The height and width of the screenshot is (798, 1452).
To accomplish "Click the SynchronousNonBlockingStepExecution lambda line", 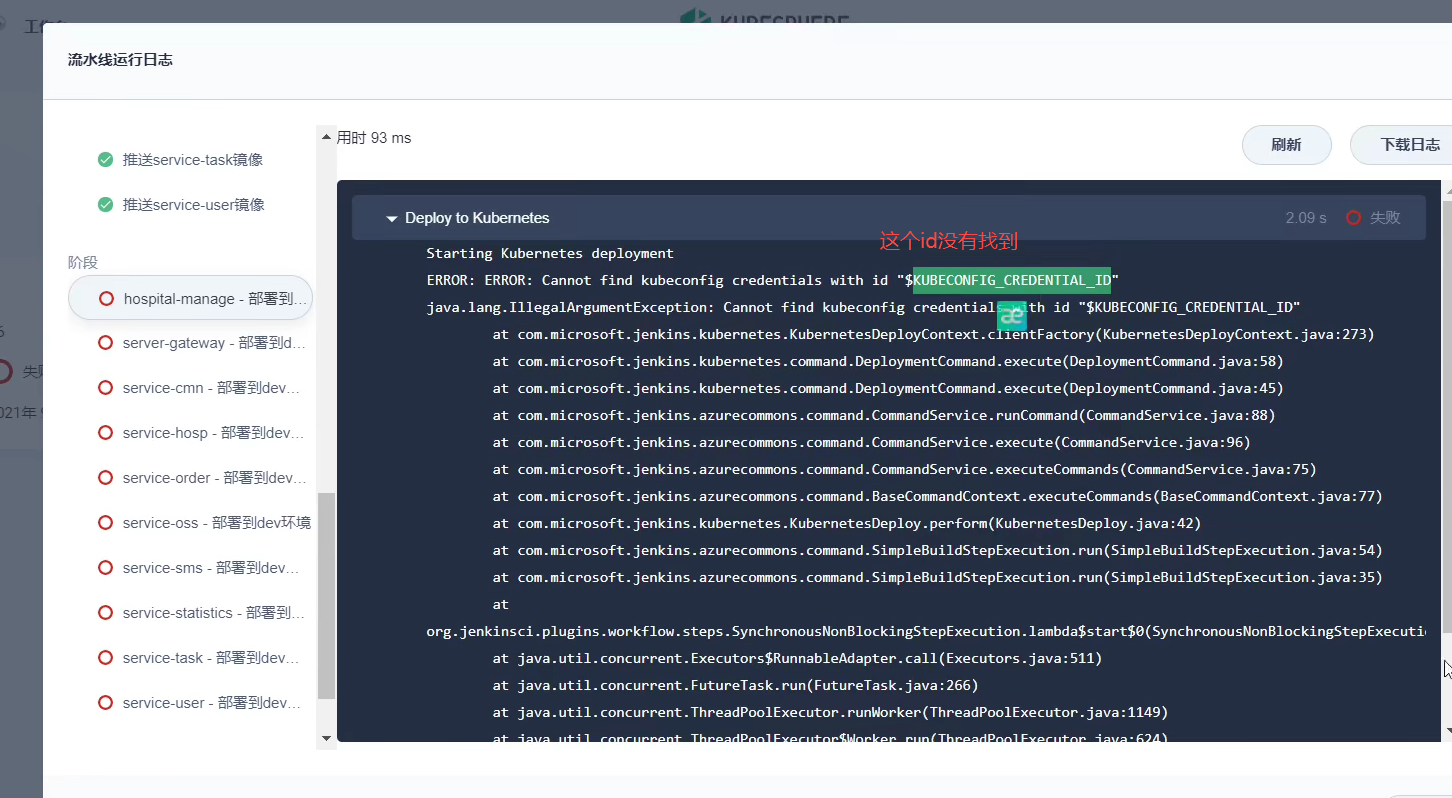I will click(x=926, y=632).
